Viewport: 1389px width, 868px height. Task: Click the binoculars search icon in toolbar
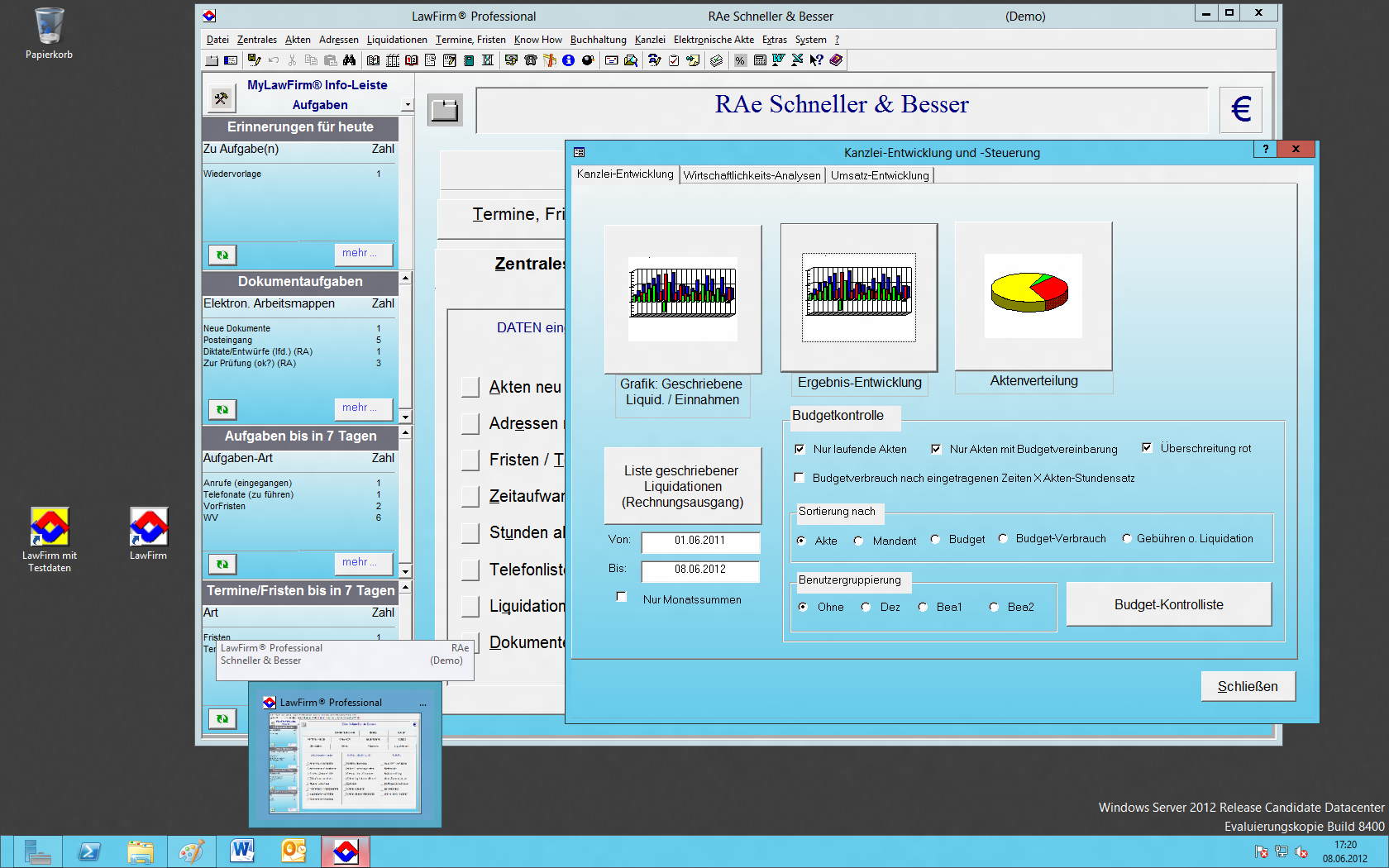(350, 60)
